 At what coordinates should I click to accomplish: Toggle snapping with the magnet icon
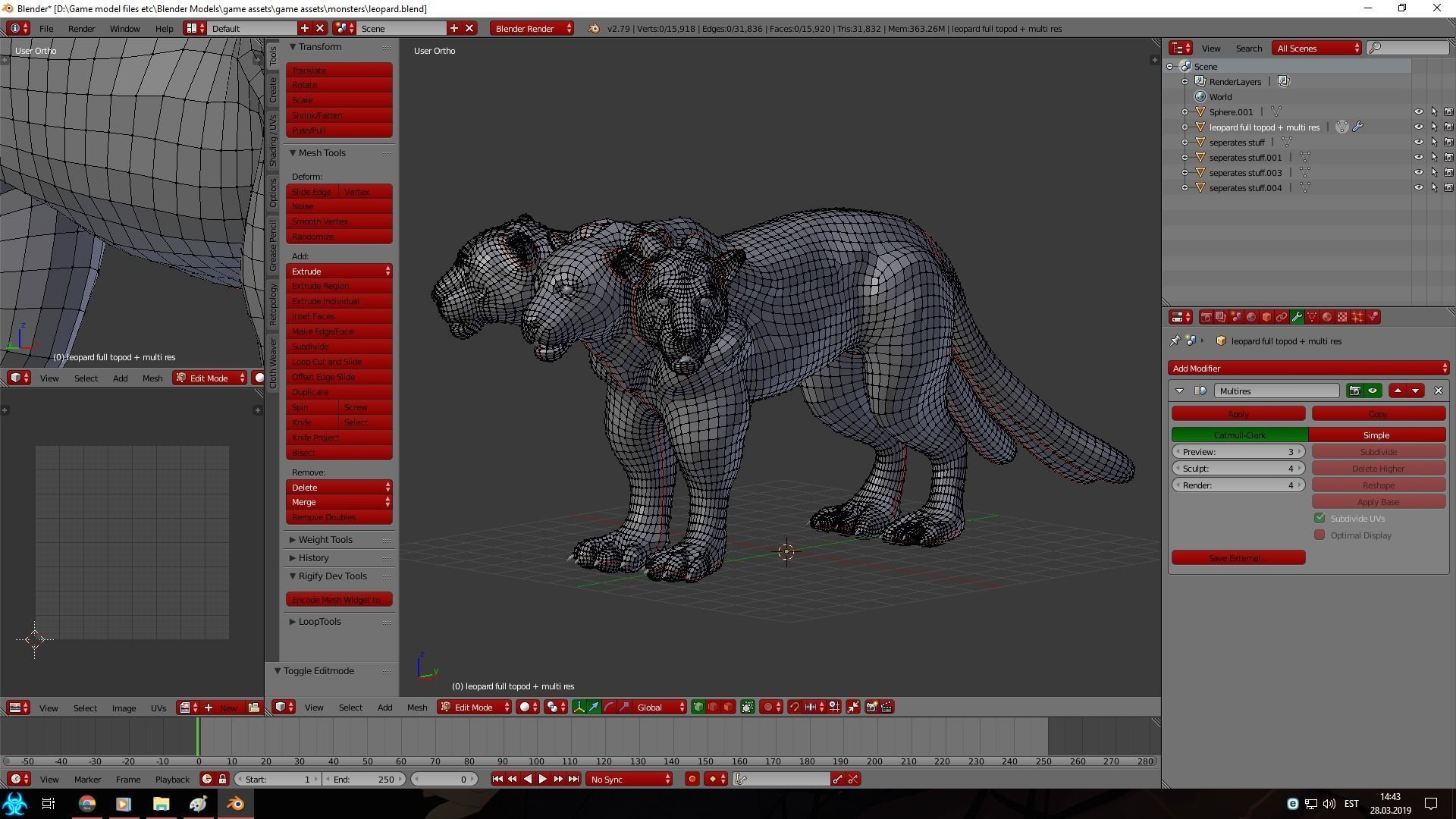pos(795,707)
